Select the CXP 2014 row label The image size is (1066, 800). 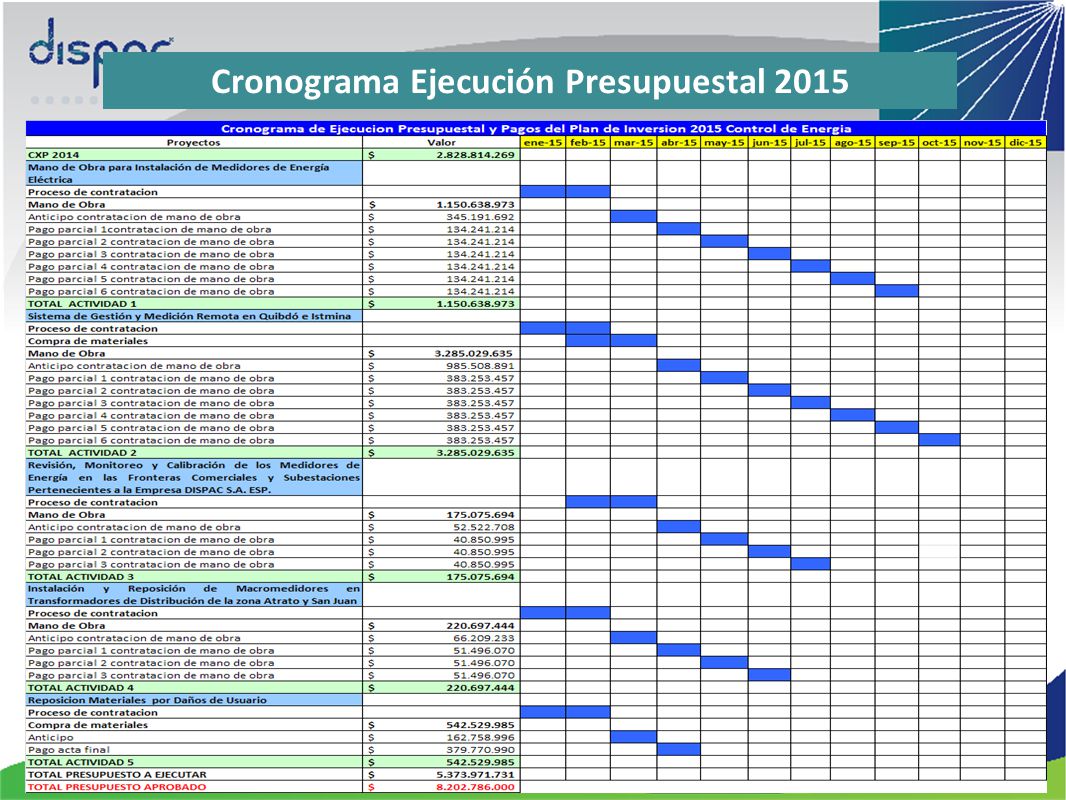pos(53,155)
